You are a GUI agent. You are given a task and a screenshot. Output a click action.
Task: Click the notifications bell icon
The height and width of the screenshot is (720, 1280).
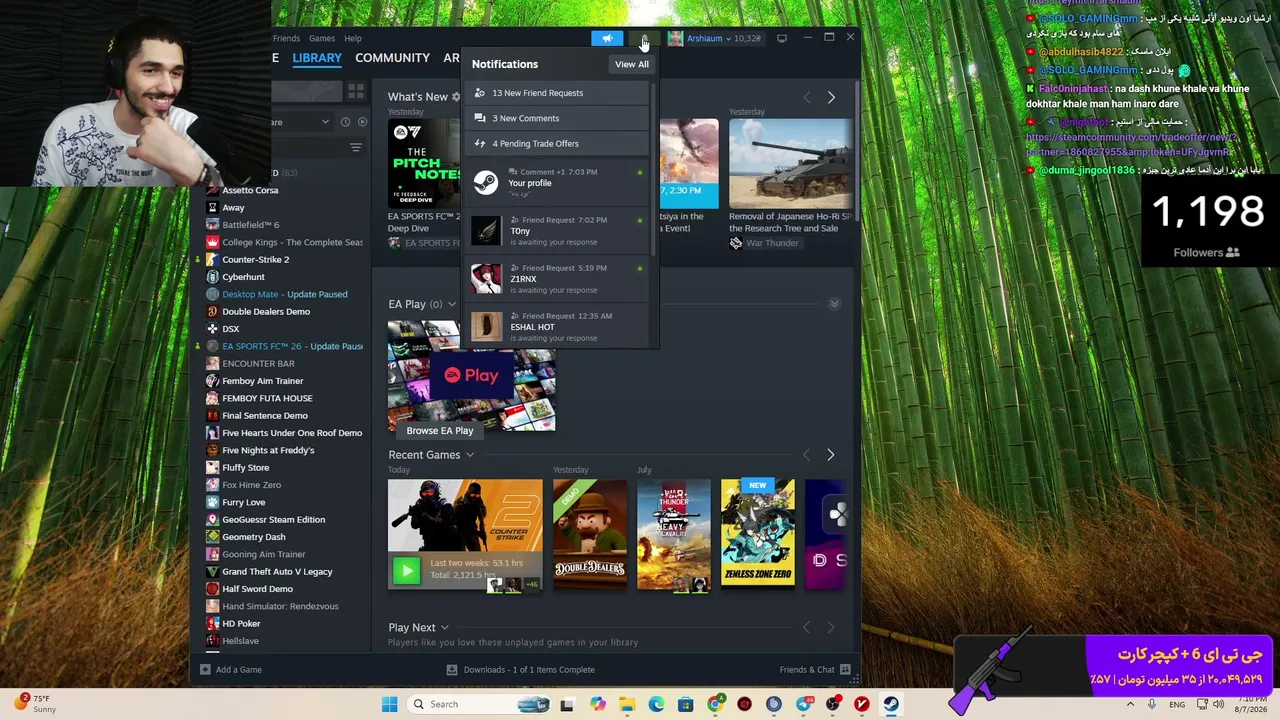644,38
